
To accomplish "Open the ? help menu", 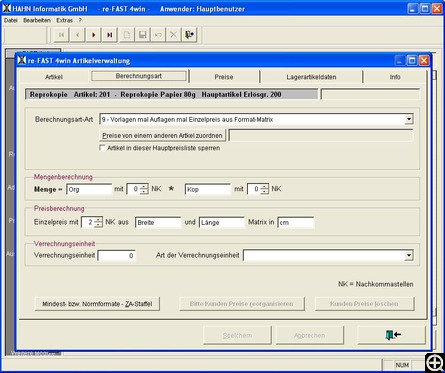I will [80, 20].
